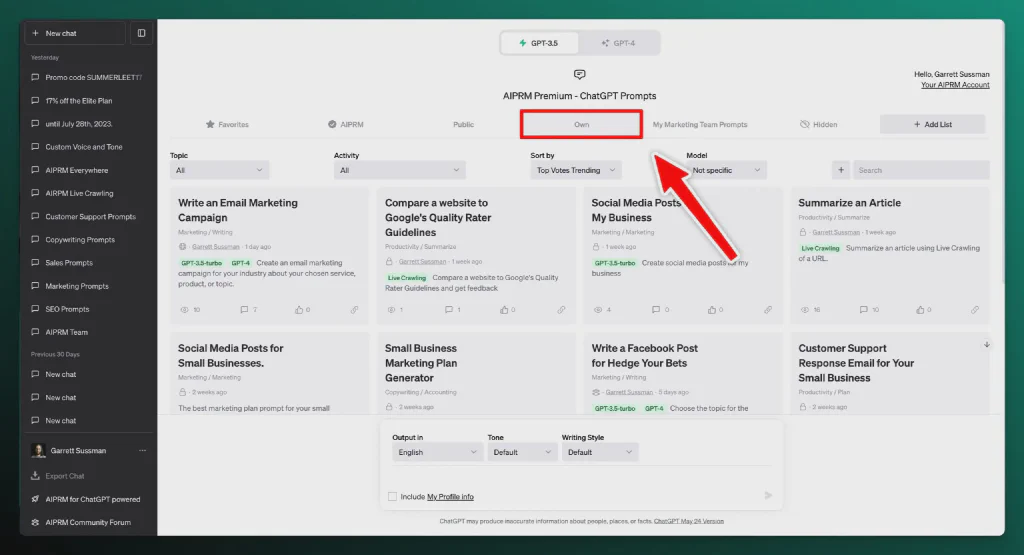Click the AIPRM Community Forum people icon

pyautogui.click(x=35, y=522)
